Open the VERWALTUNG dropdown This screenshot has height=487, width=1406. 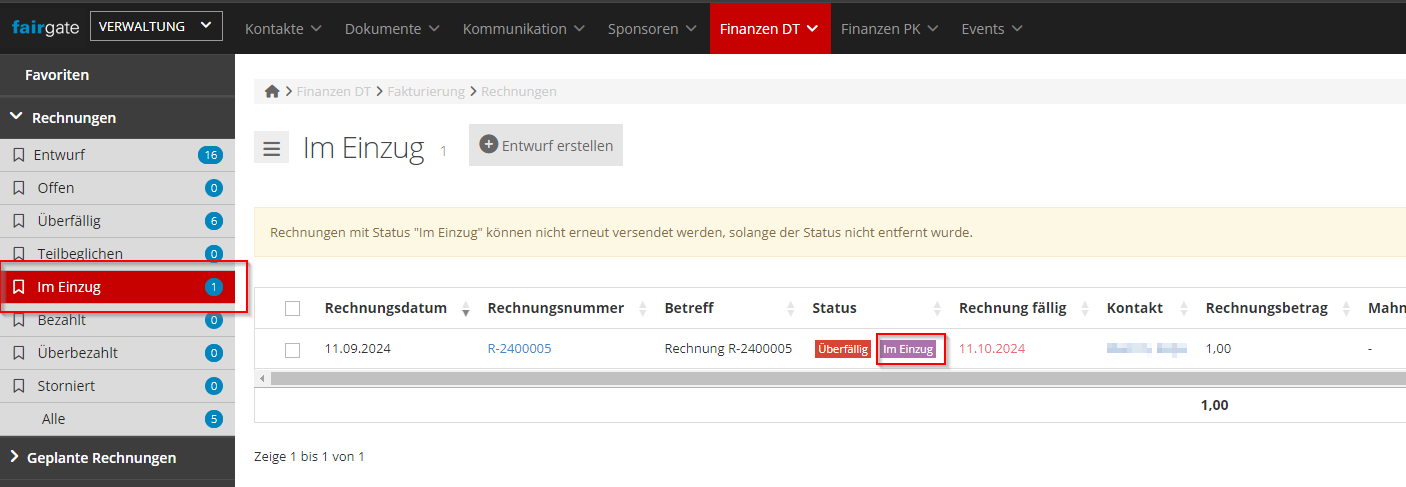(156, 27)
